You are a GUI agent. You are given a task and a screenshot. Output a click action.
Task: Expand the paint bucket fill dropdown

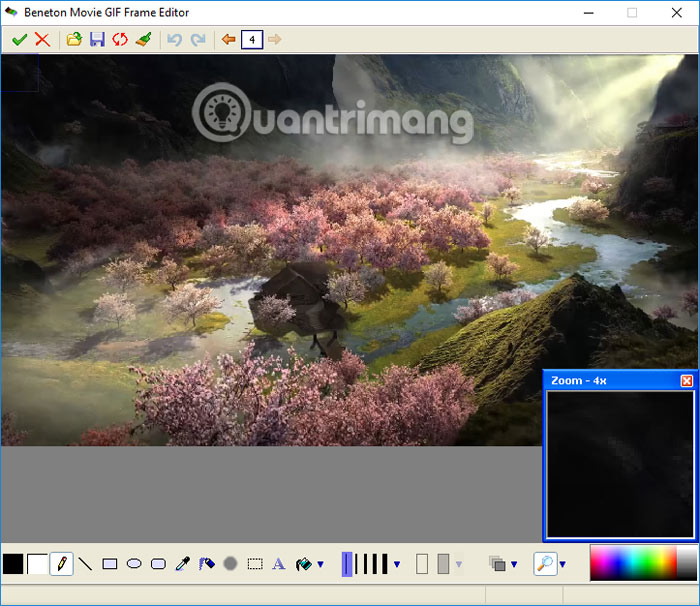point(320,565)
